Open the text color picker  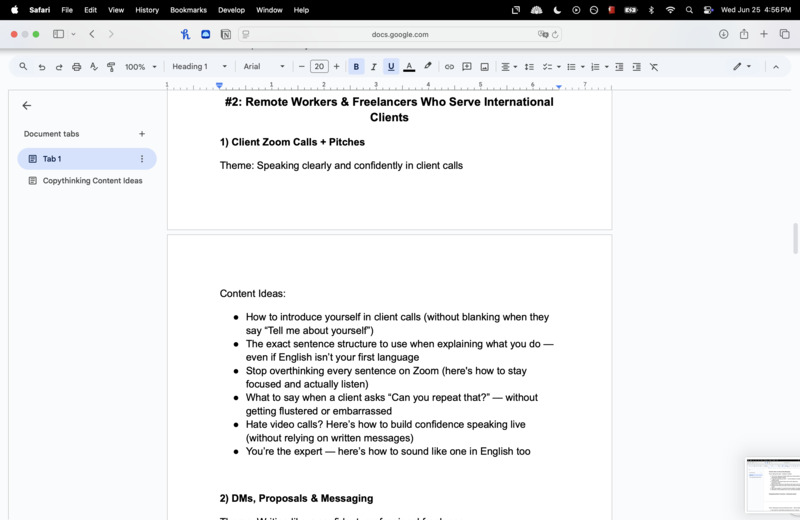[x=409, y=67]
